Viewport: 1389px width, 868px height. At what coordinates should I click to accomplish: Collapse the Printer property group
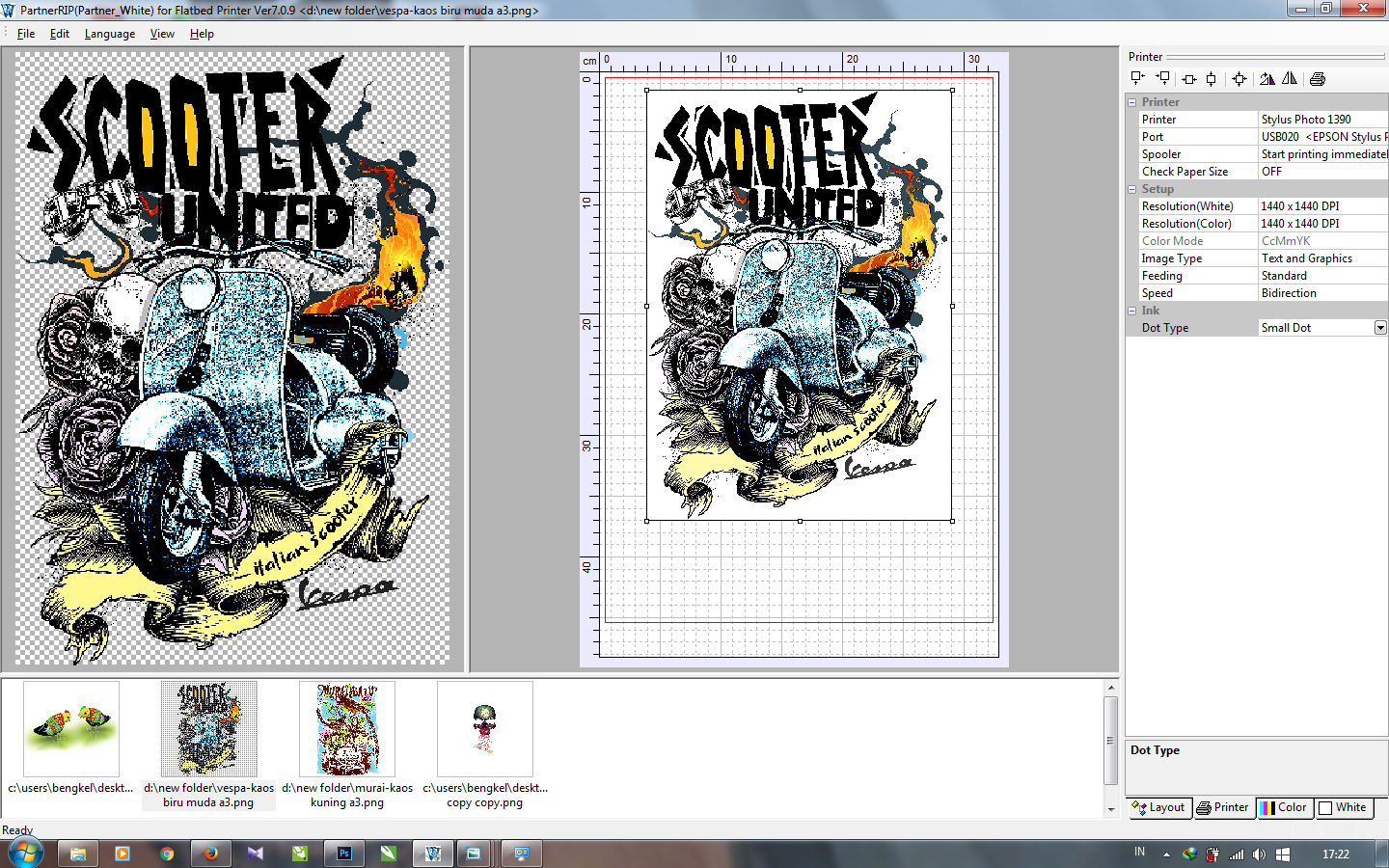(x=1132, y=102)
